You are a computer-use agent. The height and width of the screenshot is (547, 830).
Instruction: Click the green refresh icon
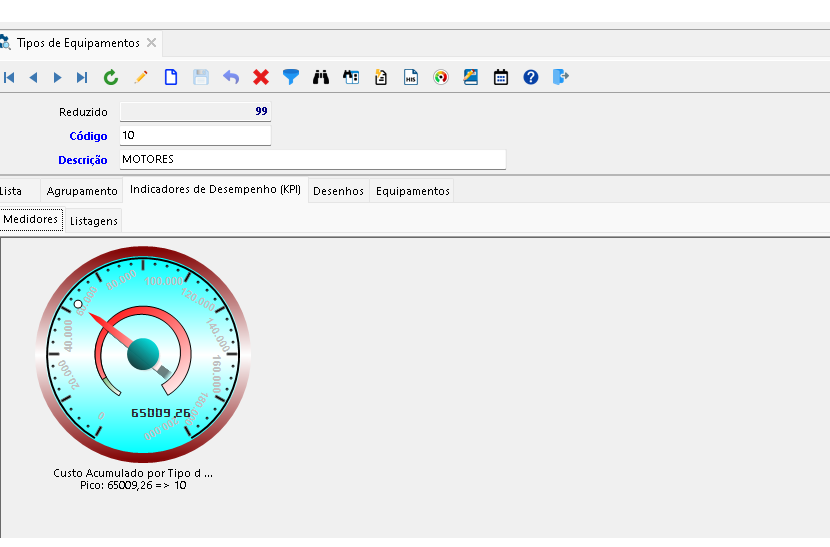[x=111, y=77]
